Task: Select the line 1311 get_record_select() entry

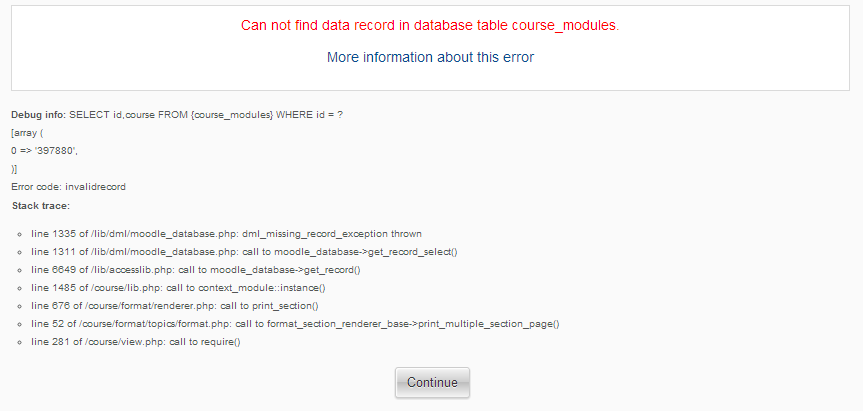Action: (x=245, y=252)
